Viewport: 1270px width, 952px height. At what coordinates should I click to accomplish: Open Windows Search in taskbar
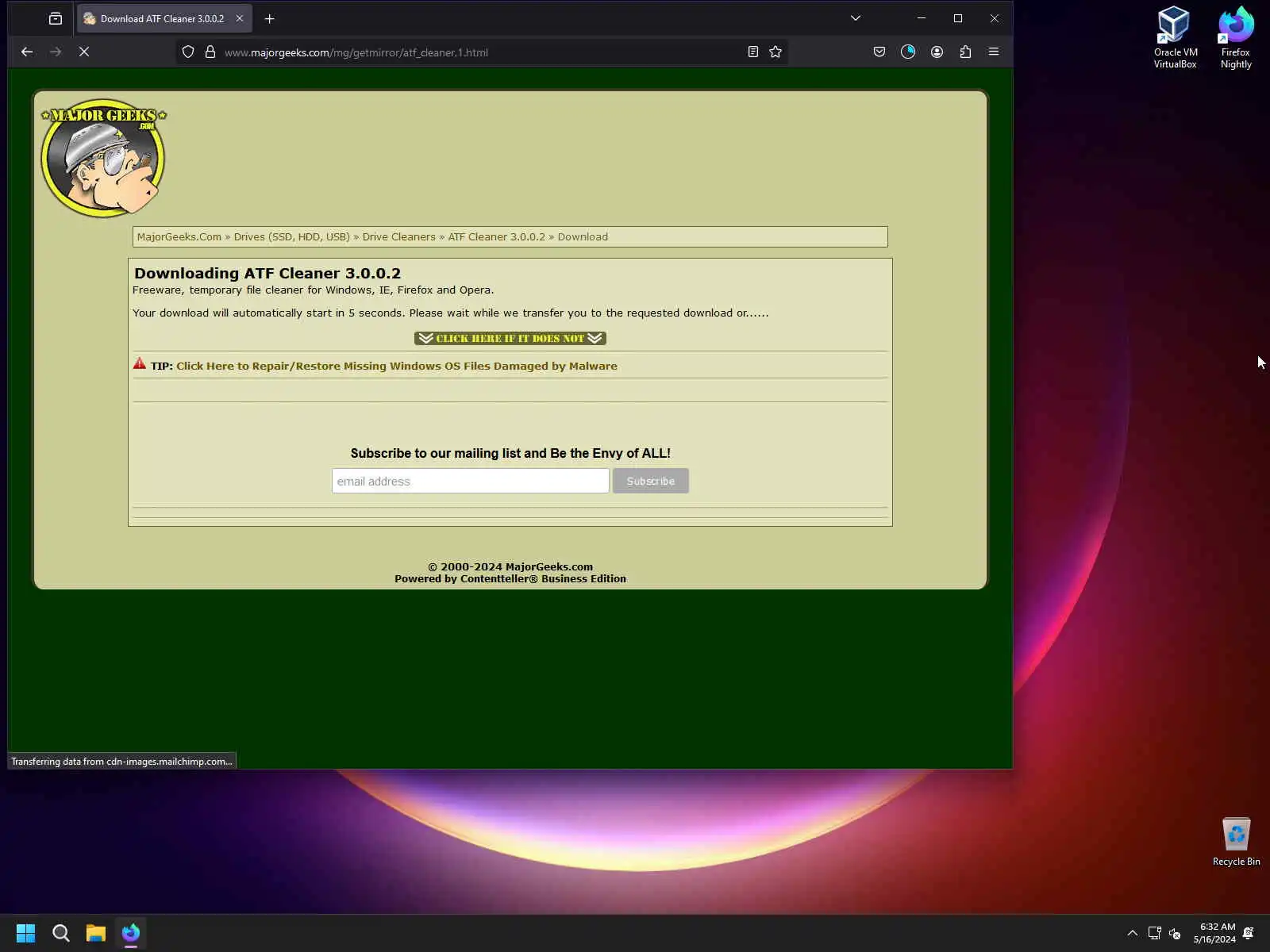(61, 933)
